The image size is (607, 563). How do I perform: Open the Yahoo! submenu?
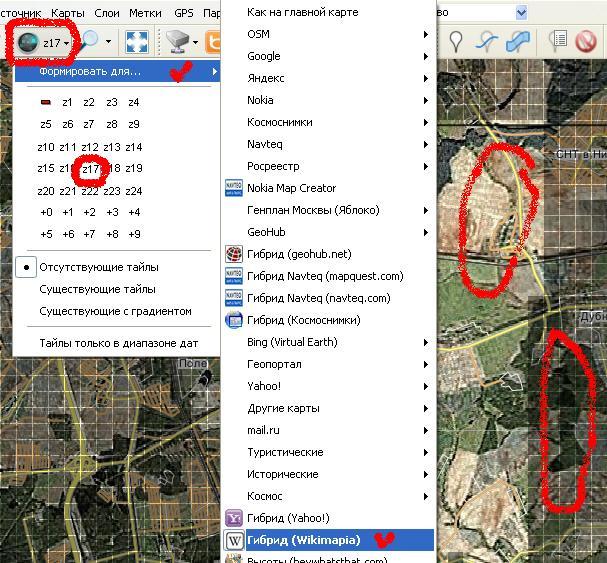pos(329,386)
